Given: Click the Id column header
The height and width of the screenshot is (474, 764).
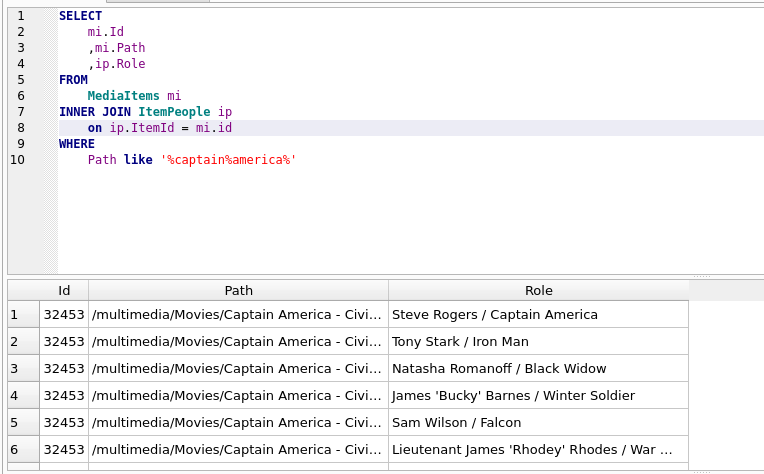Looking at the screenshot, I should coord(64,291).
